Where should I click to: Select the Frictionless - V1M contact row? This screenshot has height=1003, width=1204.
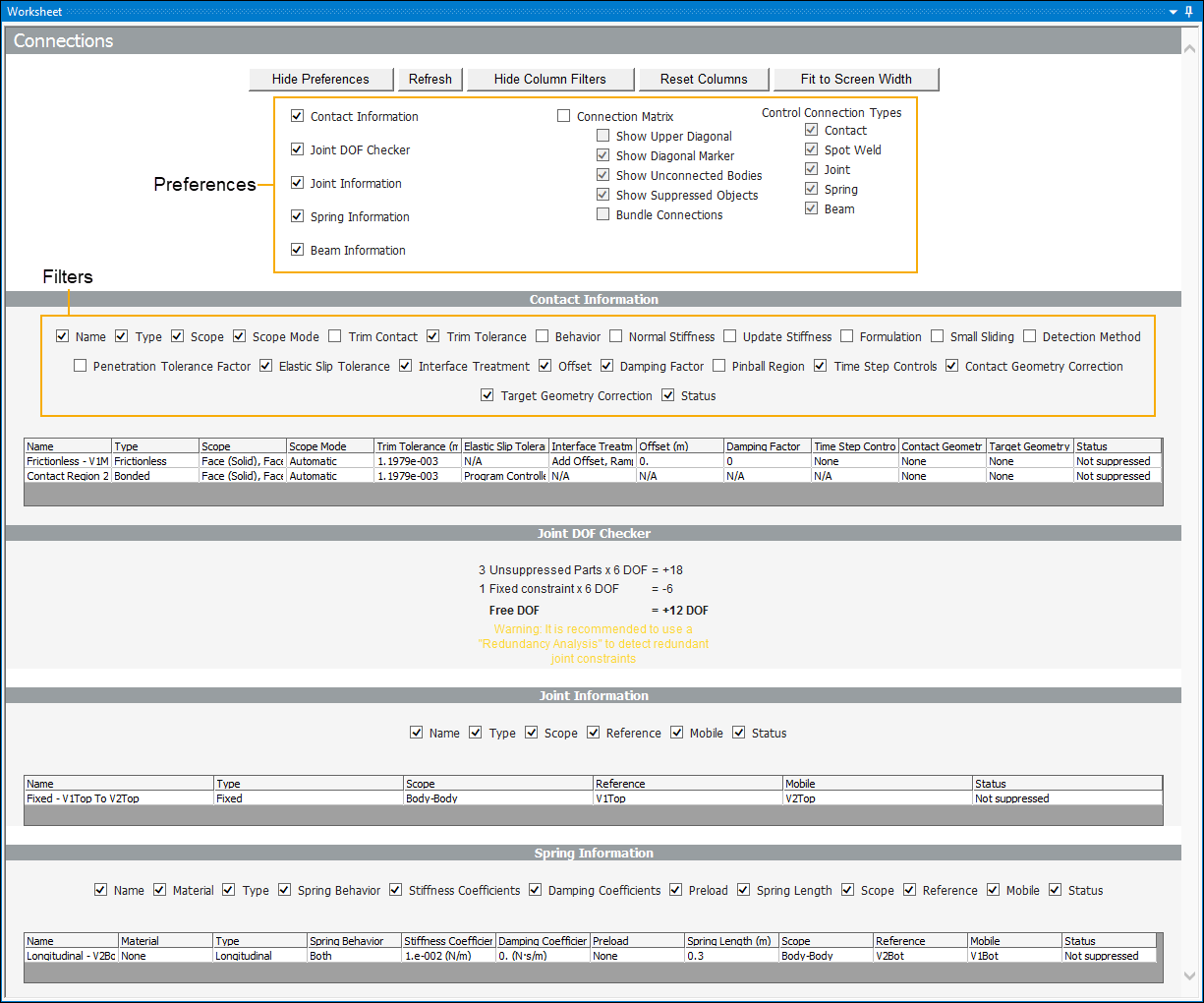click(67, 461)
